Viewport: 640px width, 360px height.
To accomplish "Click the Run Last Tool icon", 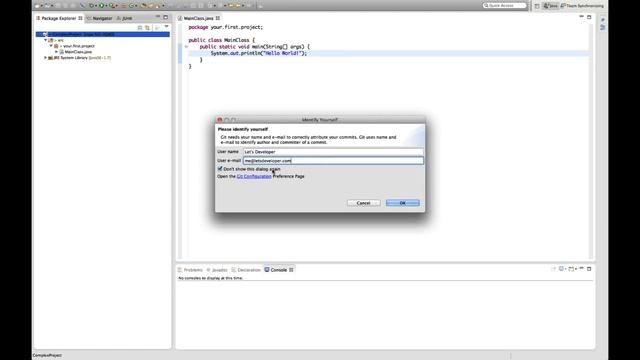I will click(x=112, y=6).
